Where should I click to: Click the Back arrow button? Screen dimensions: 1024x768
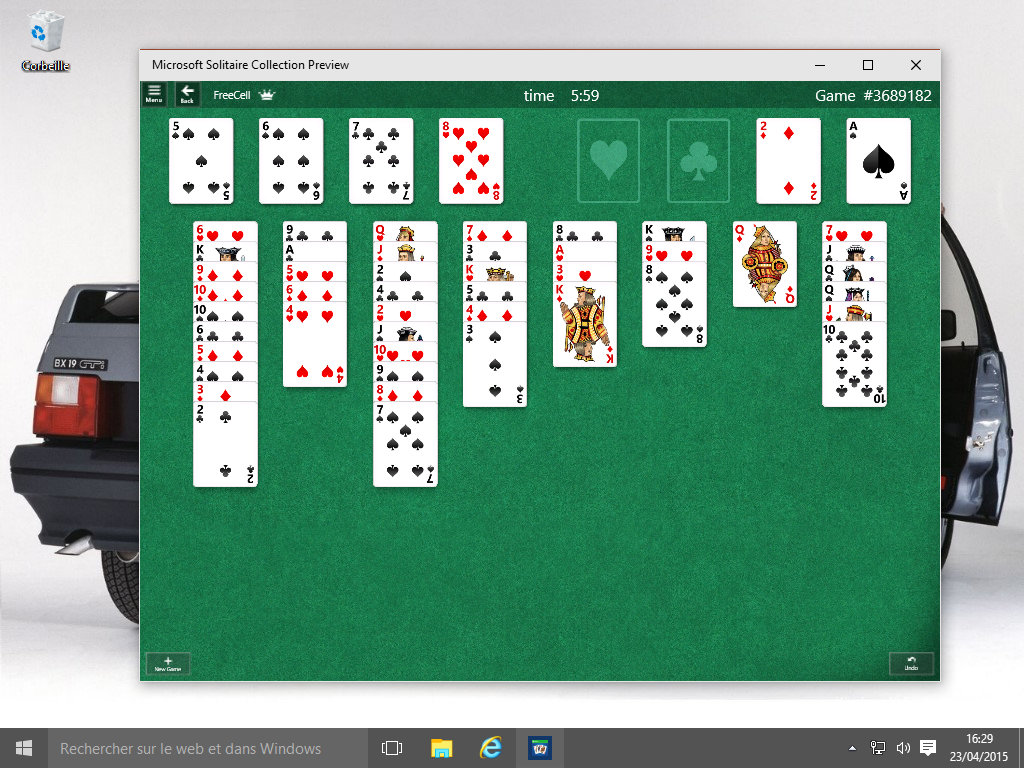point(187,95)
